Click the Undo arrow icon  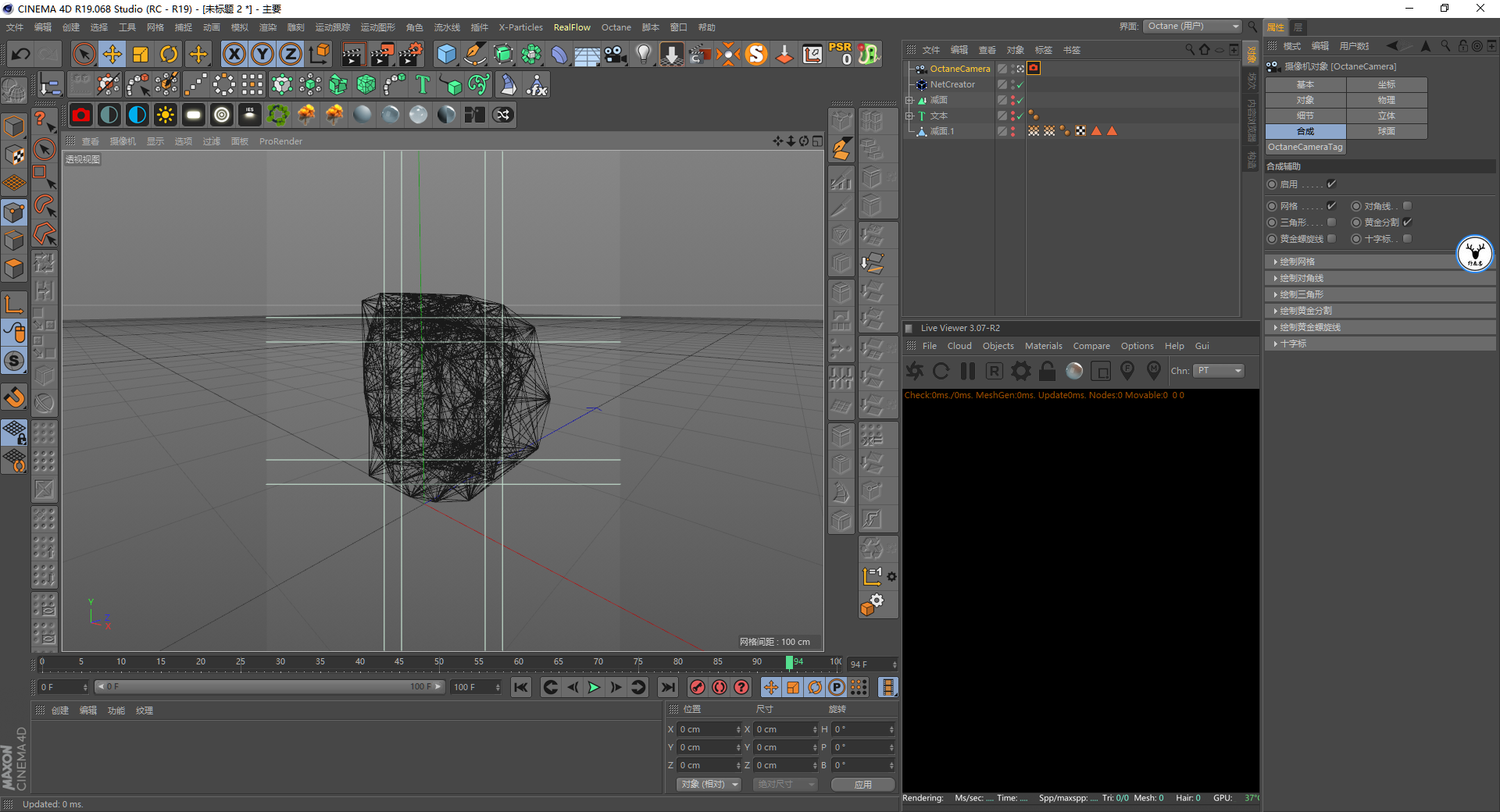click(x=21, y=54)
